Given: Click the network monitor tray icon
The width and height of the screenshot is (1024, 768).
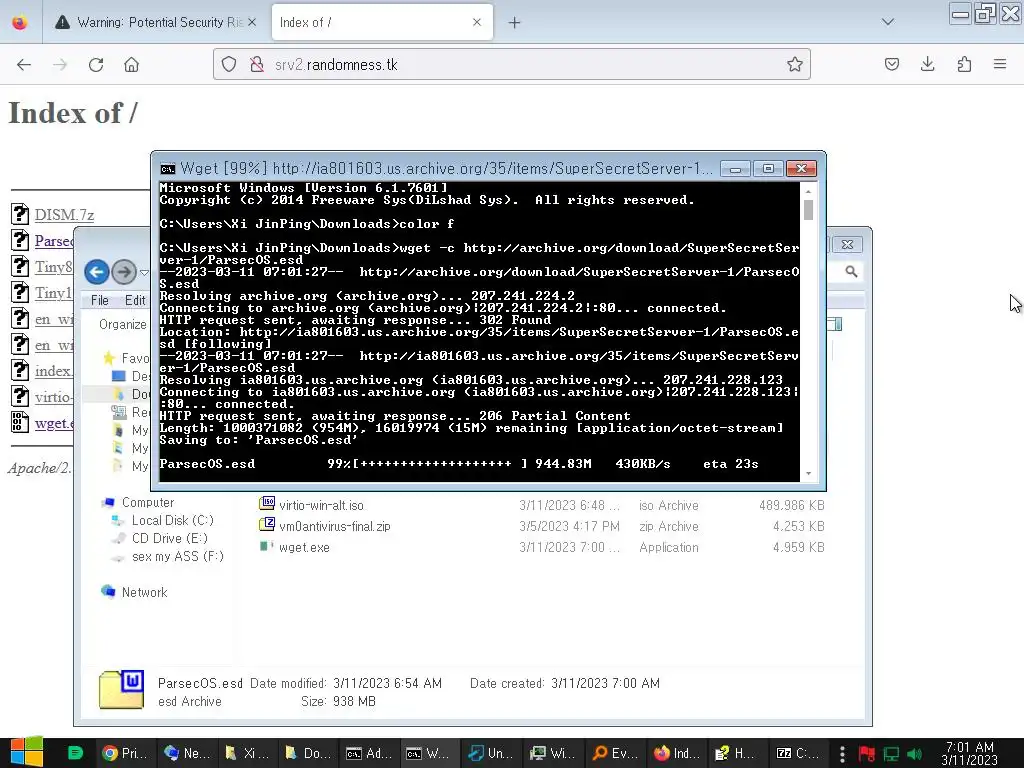Looking at the screenshot, I should pyautogui.click(x=891, y=754).
